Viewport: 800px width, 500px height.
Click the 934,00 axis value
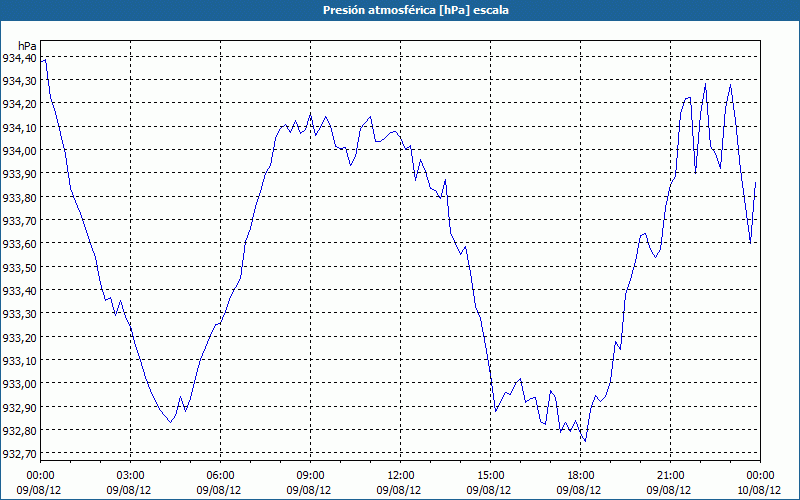tap(19, 151)
